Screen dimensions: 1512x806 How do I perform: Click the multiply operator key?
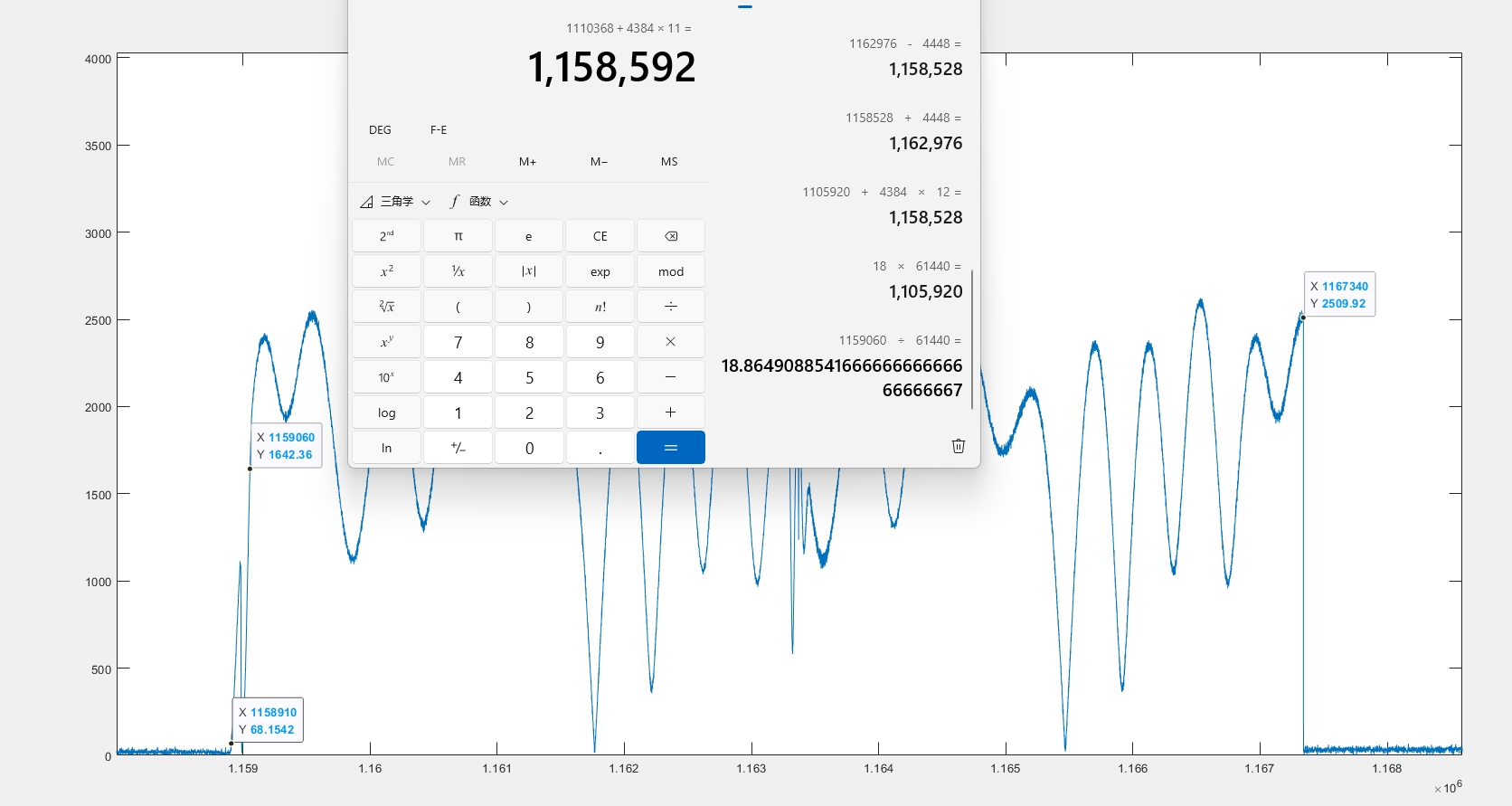pos(671,342)
